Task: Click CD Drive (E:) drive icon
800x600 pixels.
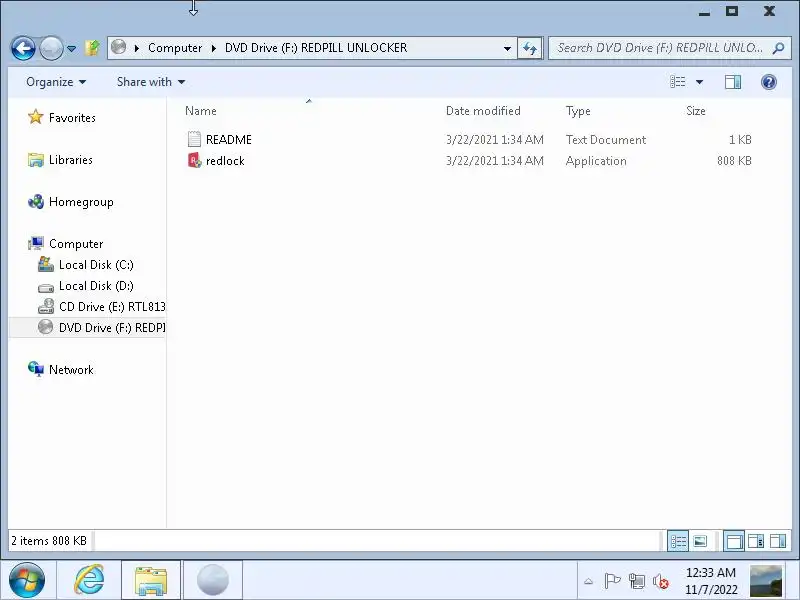Action: tap(45, 306)
